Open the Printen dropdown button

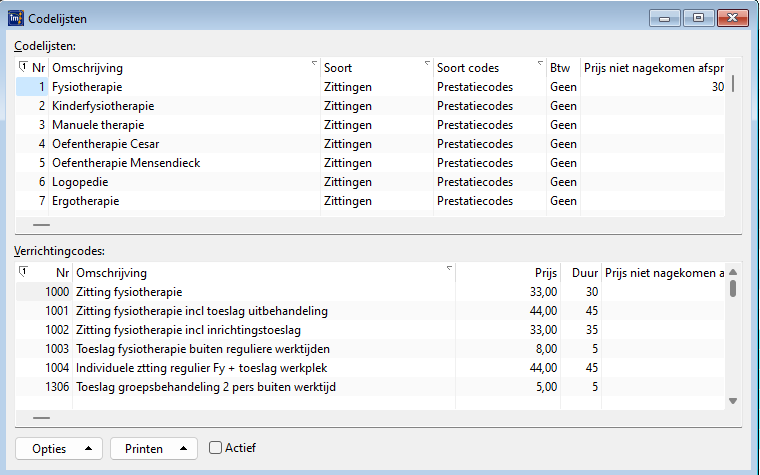click(154, 448)
